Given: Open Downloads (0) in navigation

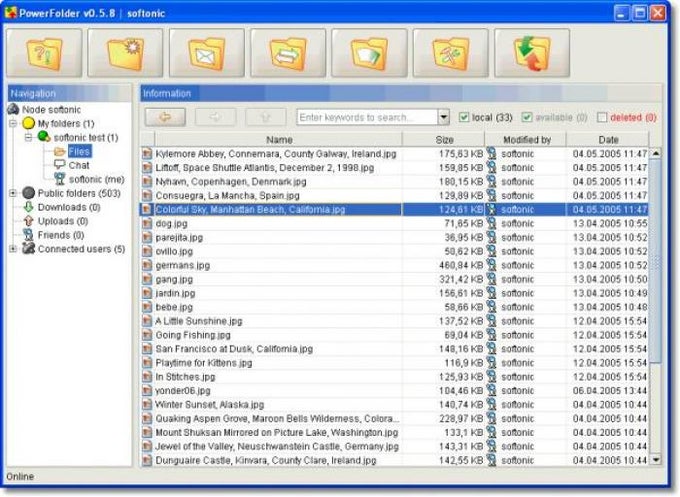Looking at the screenshot, I should tap(69, 207).
